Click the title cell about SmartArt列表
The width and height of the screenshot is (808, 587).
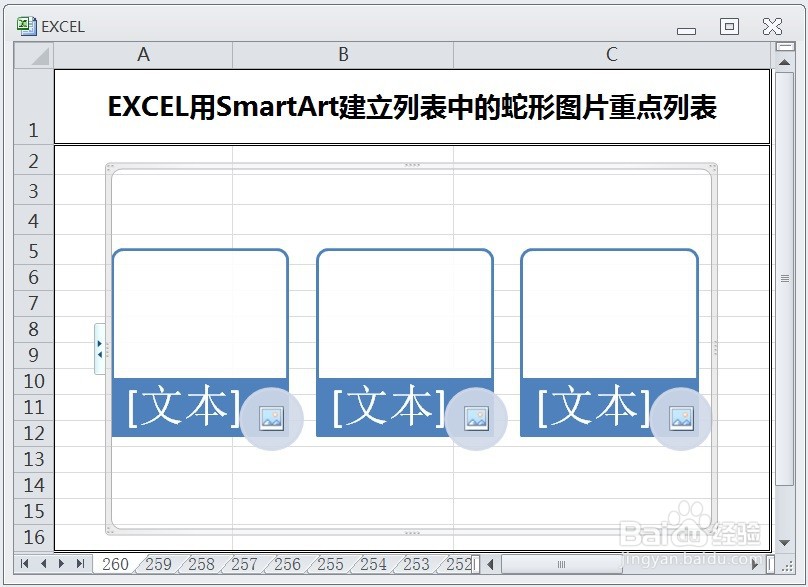[412, 107]
